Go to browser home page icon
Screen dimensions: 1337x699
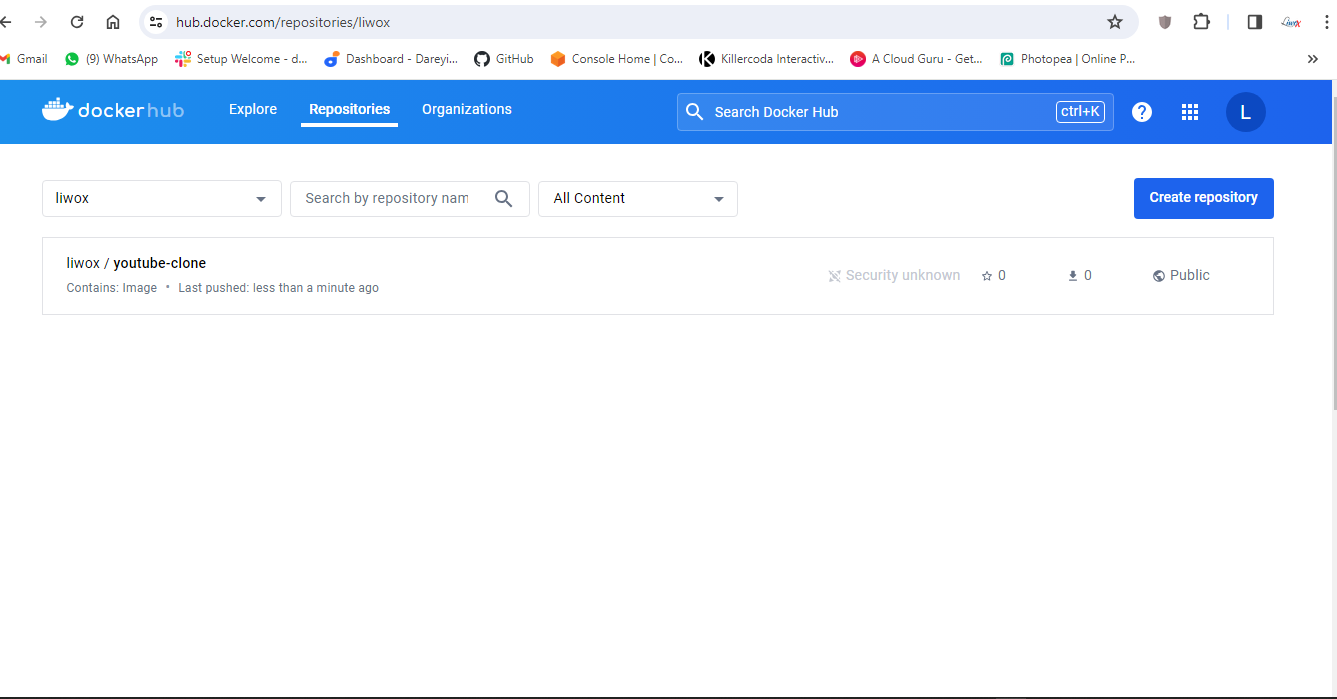click(x=113, y=22)
